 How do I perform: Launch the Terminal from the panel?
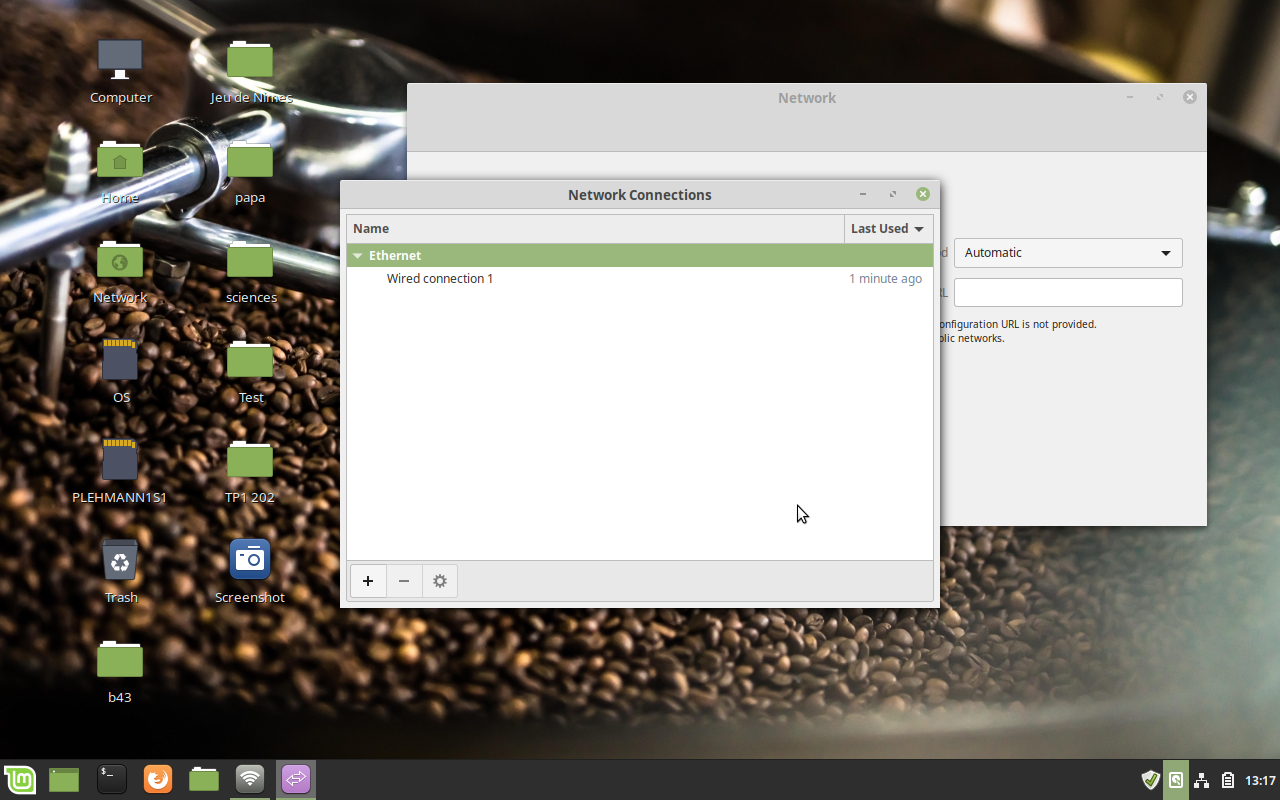111,779
